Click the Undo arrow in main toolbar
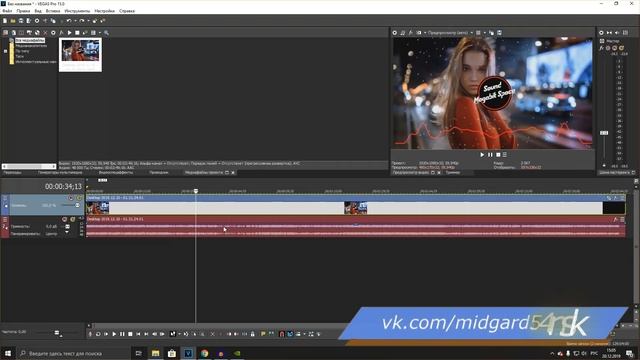The image size is (640, 360). pos(69,21)
